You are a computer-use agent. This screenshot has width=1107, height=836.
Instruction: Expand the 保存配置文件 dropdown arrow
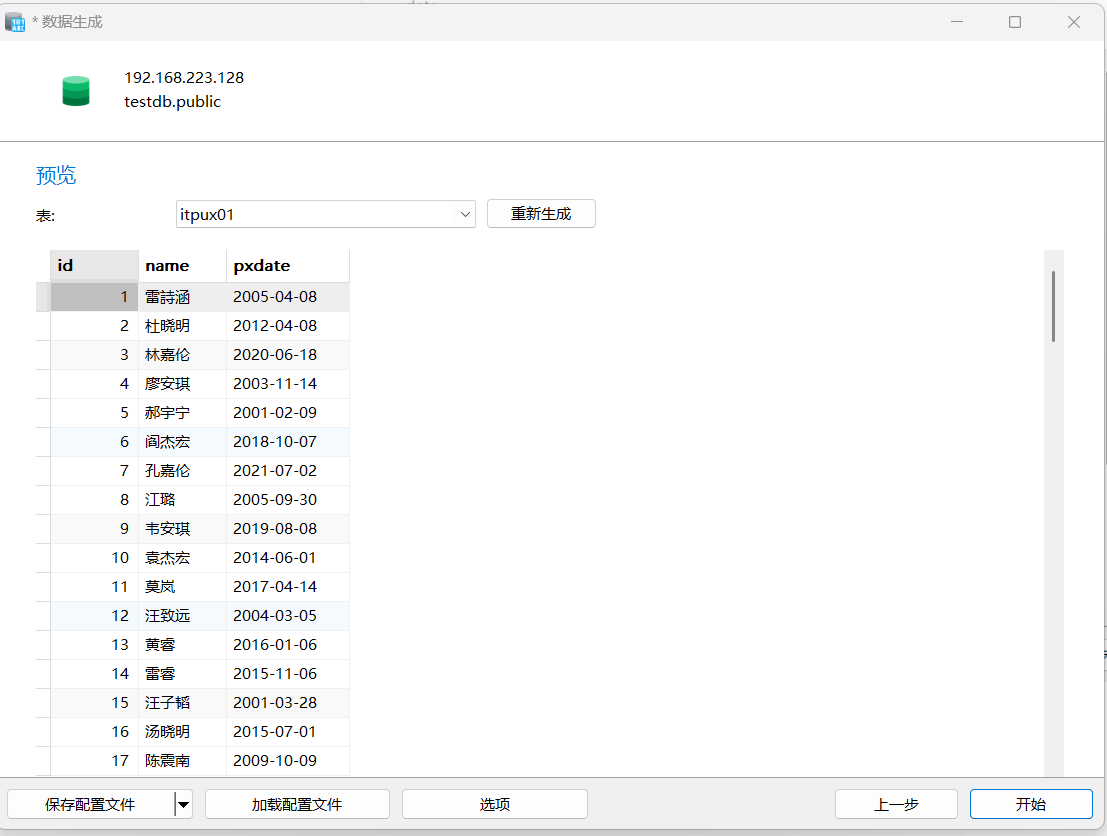(183, 804)
